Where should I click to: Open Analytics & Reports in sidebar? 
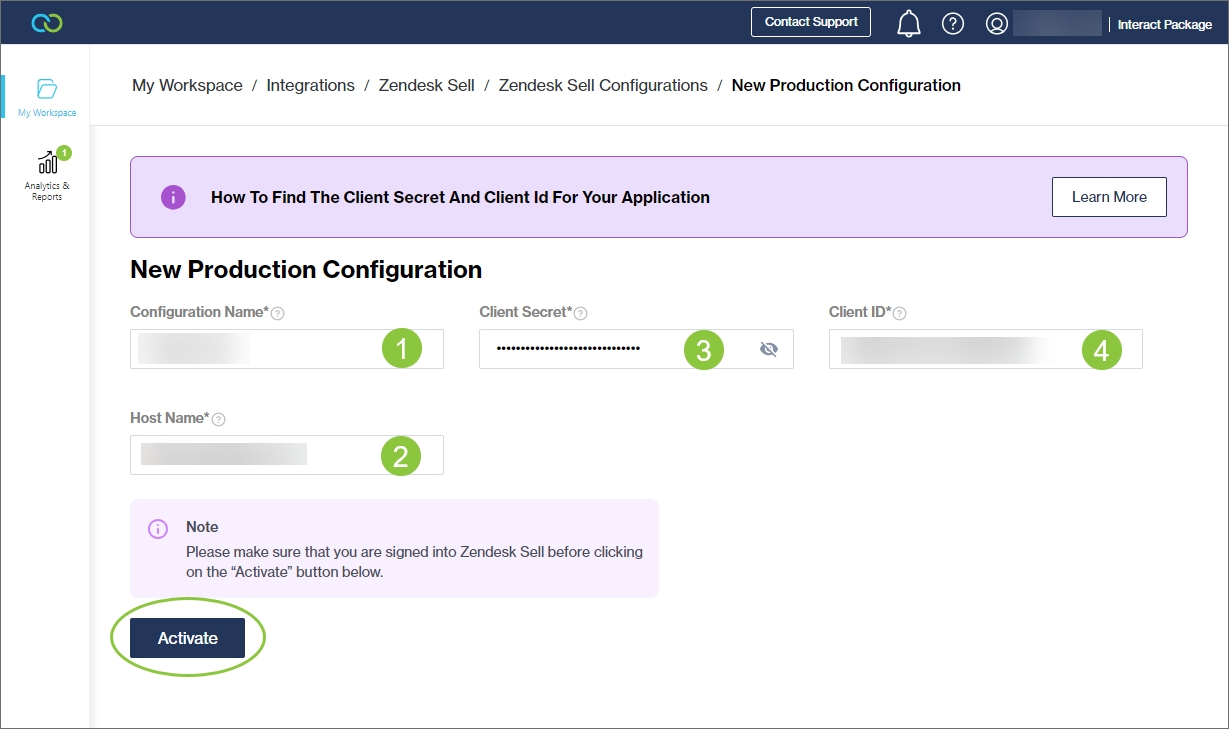click(x=47, y=174)
